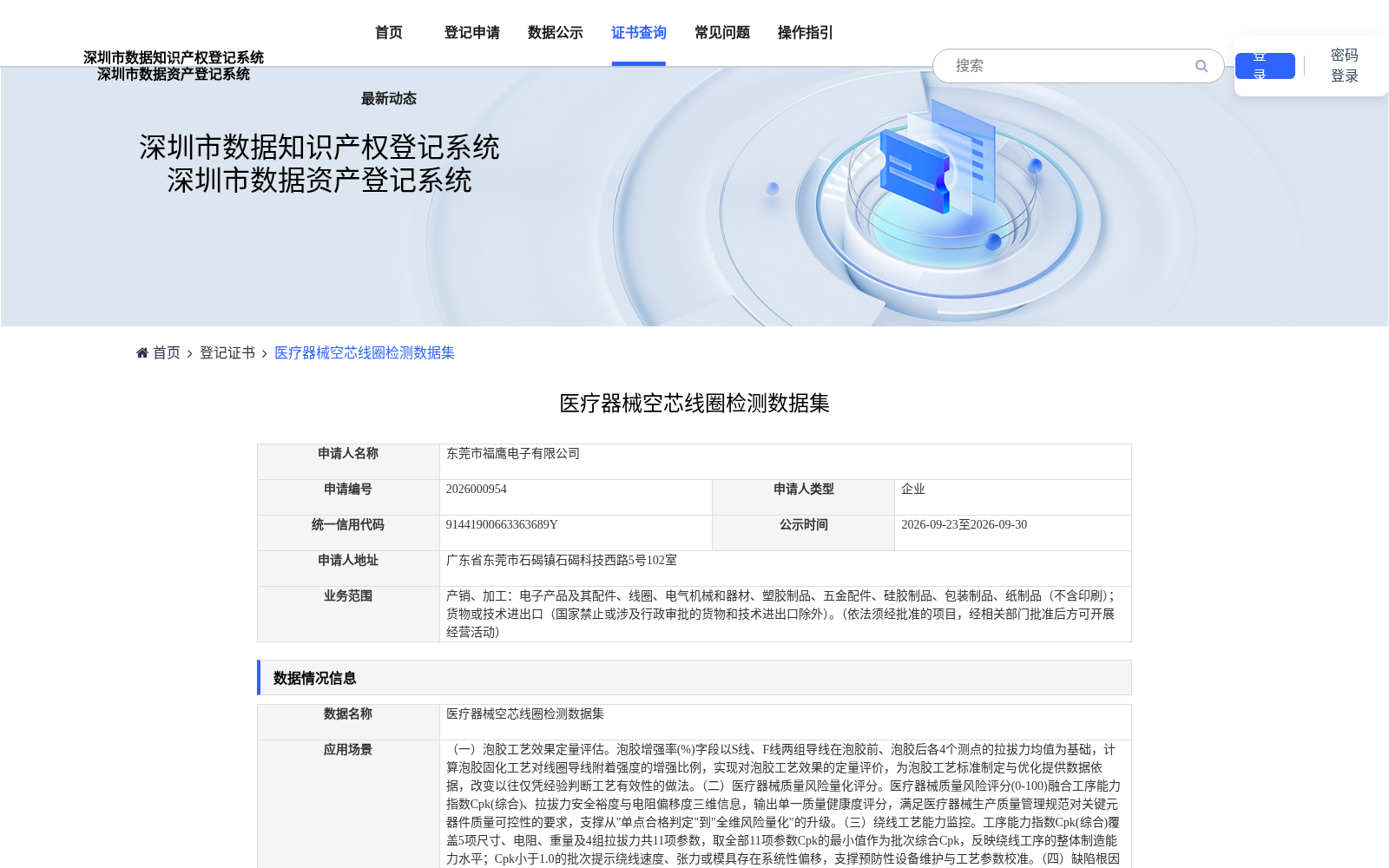Click the home icon in breadcrumb
1389x868 pixels.
click(142, 352)
